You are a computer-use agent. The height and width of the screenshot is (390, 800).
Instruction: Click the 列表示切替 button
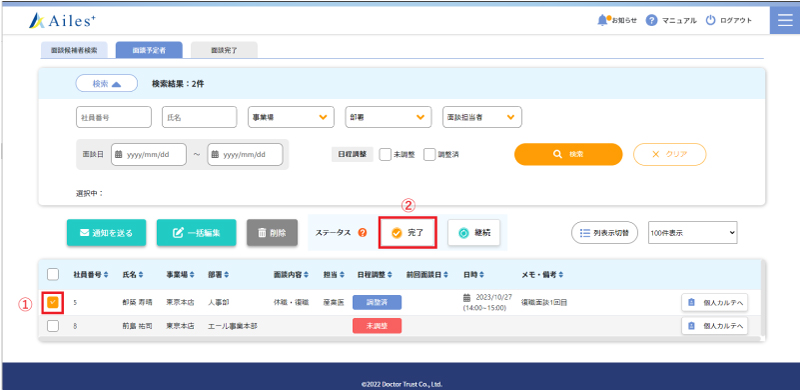[605, 233]
